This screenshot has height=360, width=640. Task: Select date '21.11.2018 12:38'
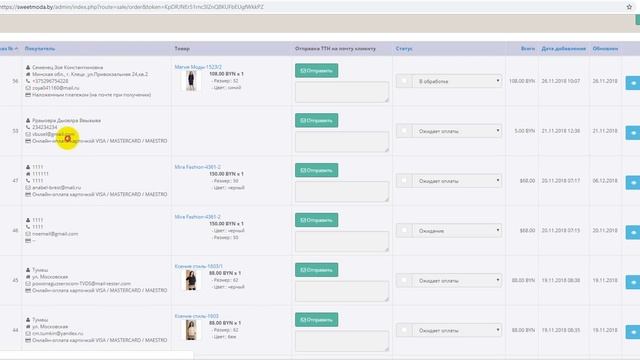pyautogui.click(x=561, y=131)
